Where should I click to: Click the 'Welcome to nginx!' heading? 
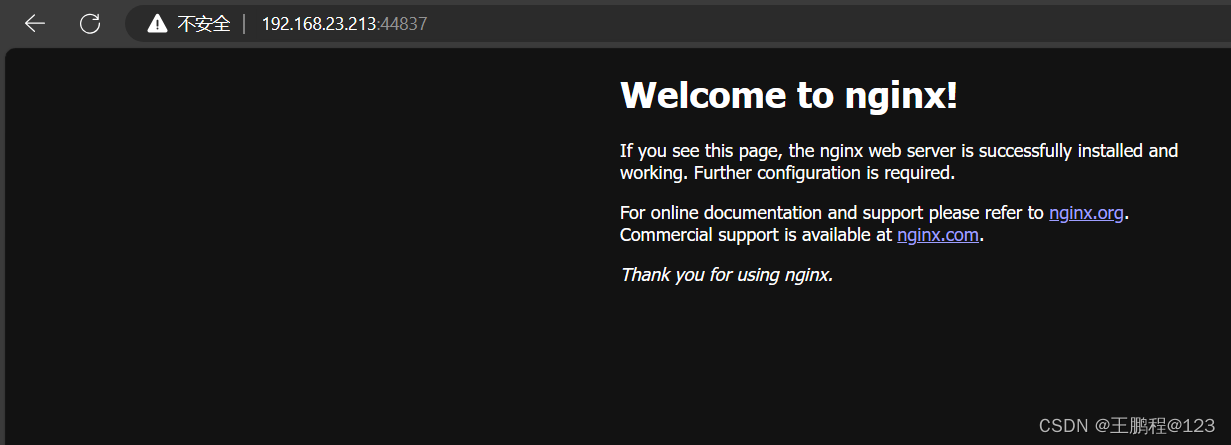(789, 95)
